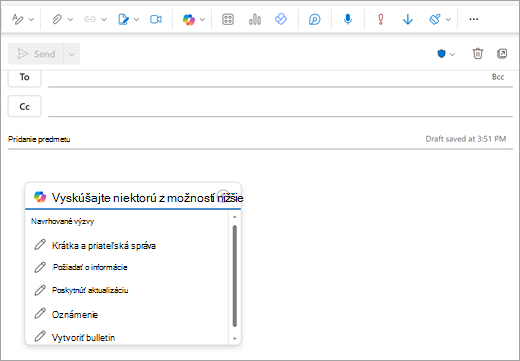
Task: Expand the signature dropdown arrow
Action: coord(136,20)
